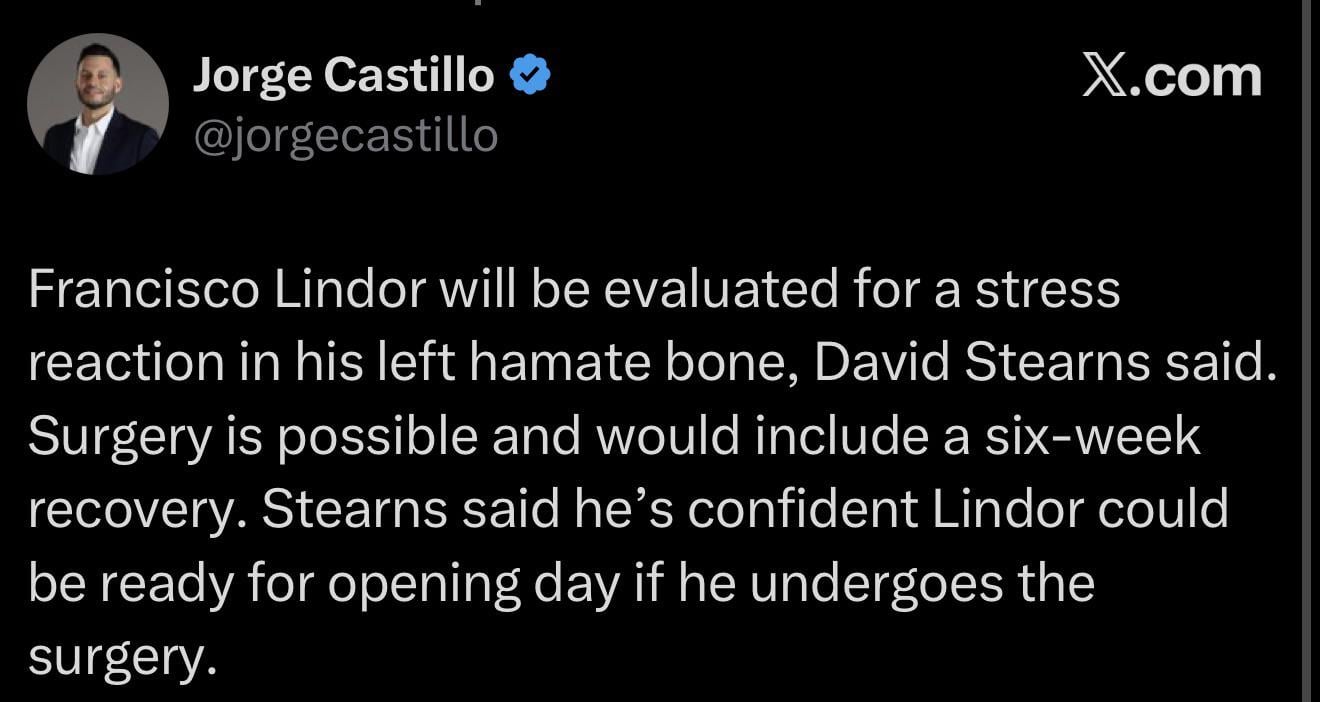This screenshot has height=702, width=1320.
Task: Open the avatar photo of Jorge Castillo
Action: [97, 103]
